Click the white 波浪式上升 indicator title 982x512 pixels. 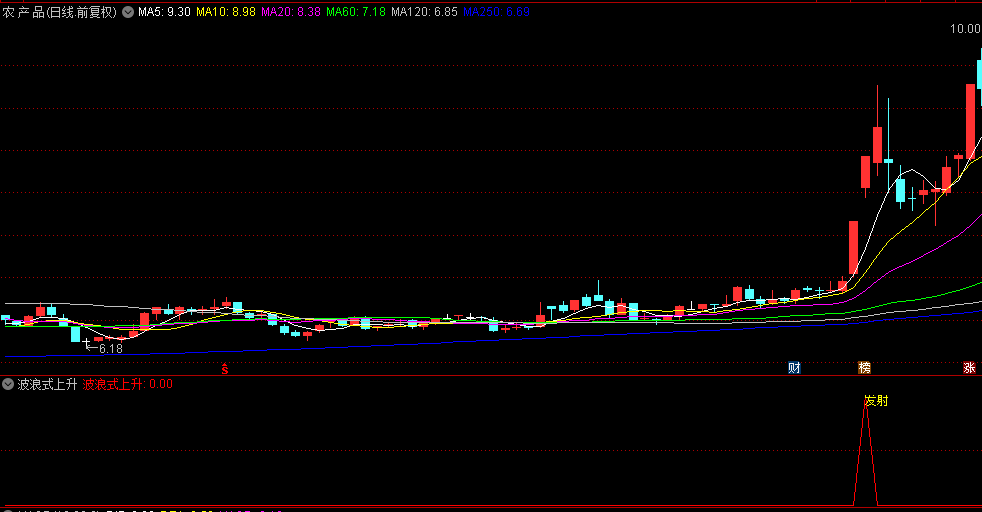(x=47, y=384)
